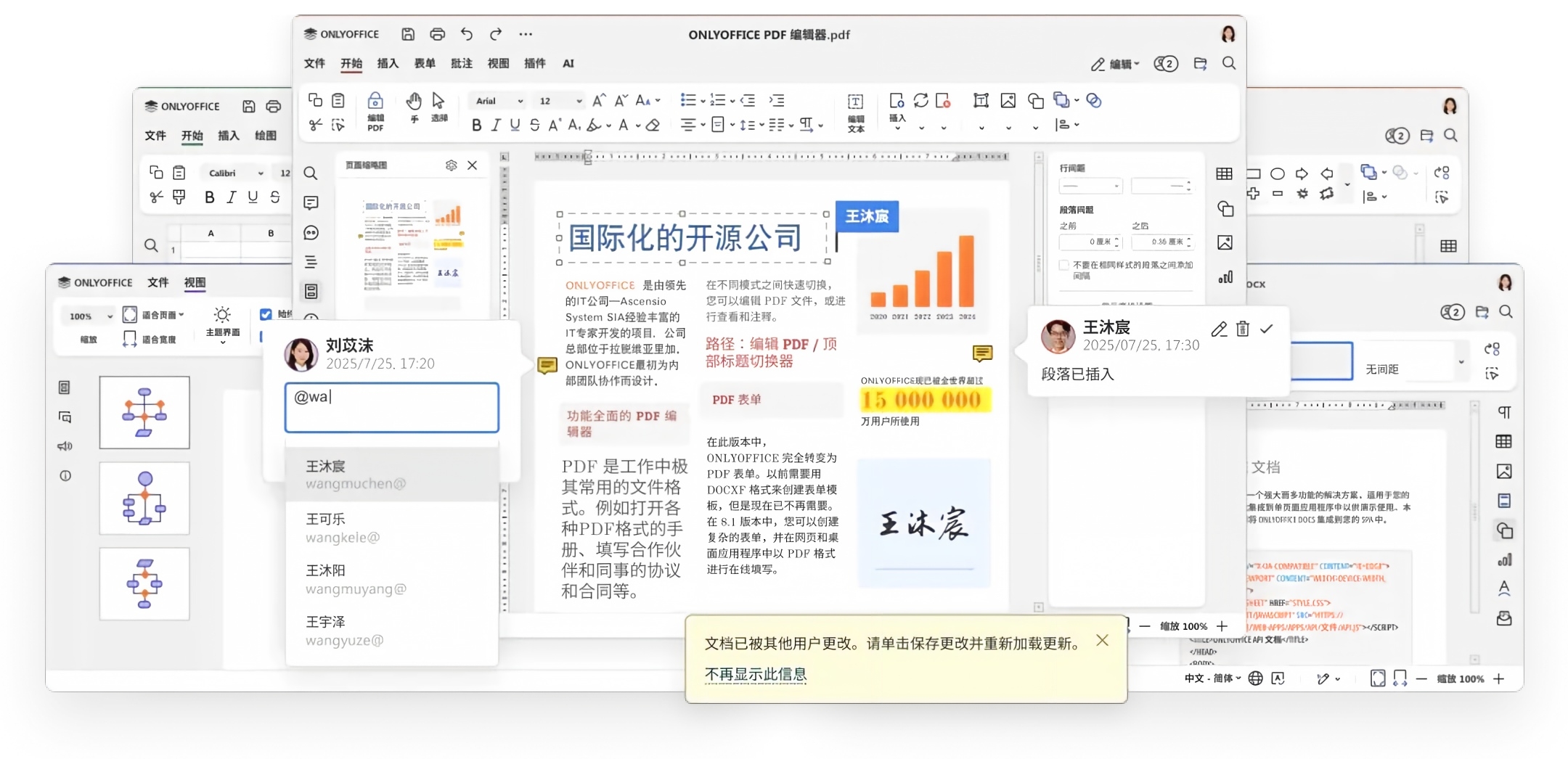Open chart settings in PDF right sidebar
1568x759 pixels.
(1225, 277)
